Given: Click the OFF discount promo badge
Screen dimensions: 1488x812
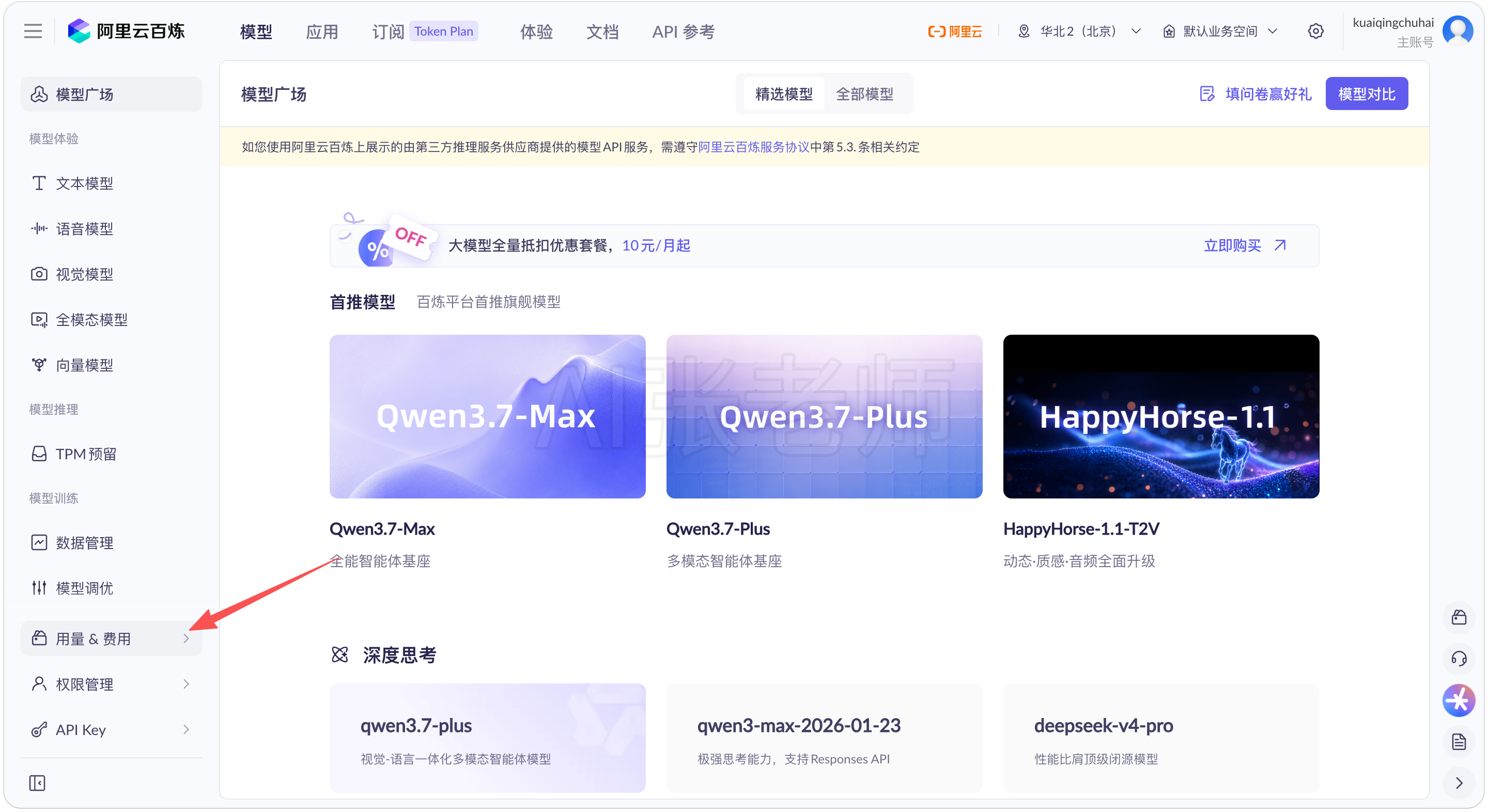Looking at the screenshot, I should [411, 237].
